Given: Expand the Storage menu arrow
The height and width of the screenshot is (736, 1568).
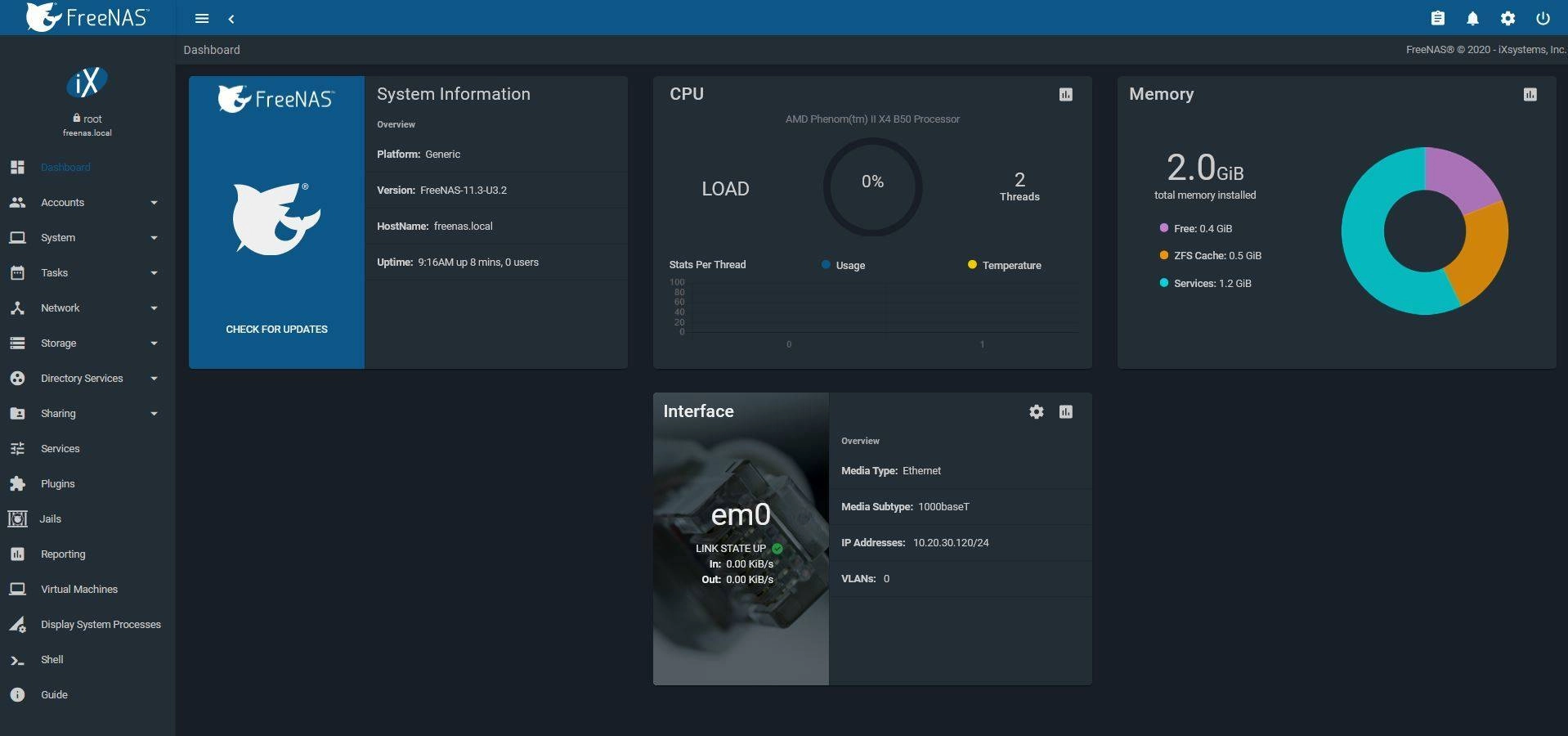Looking at the screenshot, I should pos(154,343).
